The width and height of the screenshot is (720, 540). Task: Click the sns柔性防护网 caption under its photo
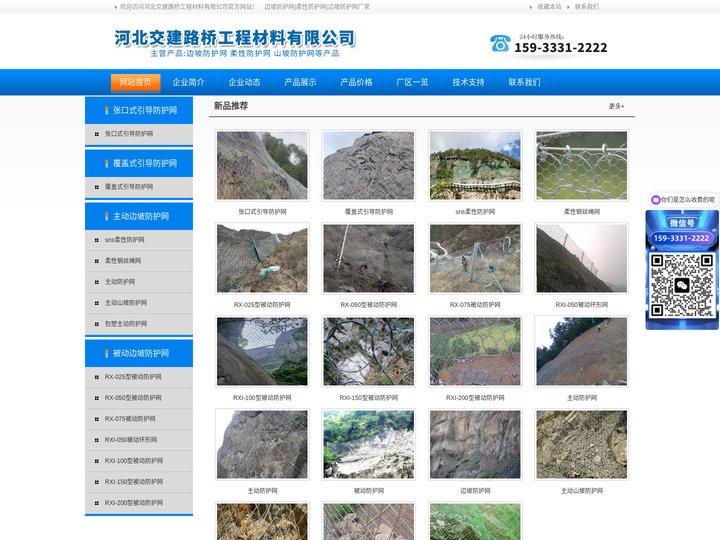pyautogui.click(x=475, y=212)
